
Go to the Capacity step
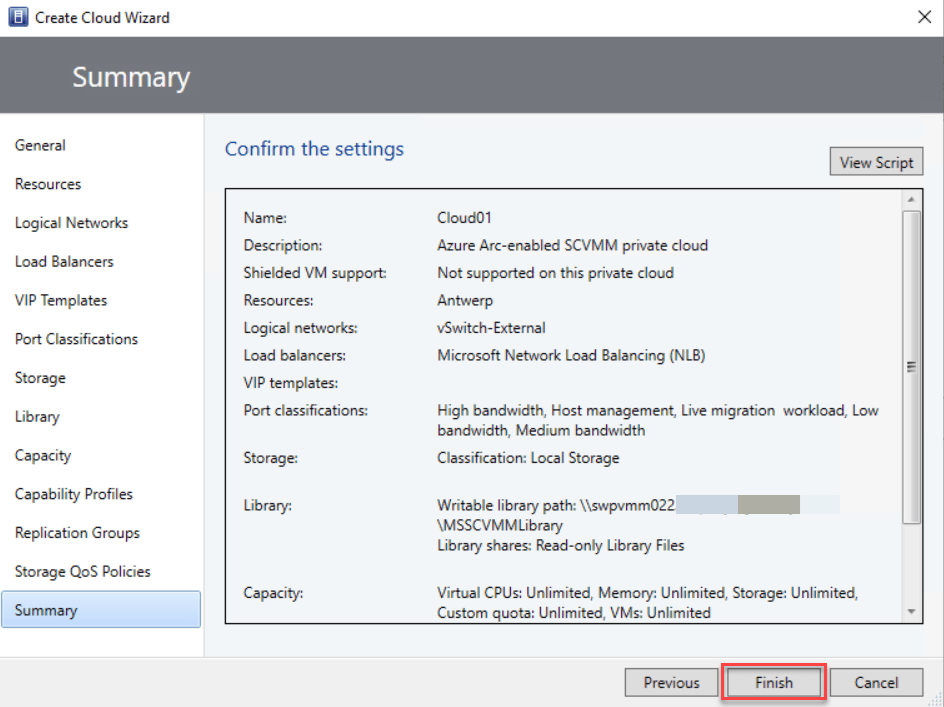pyautogui.click(x=43, y=456)
